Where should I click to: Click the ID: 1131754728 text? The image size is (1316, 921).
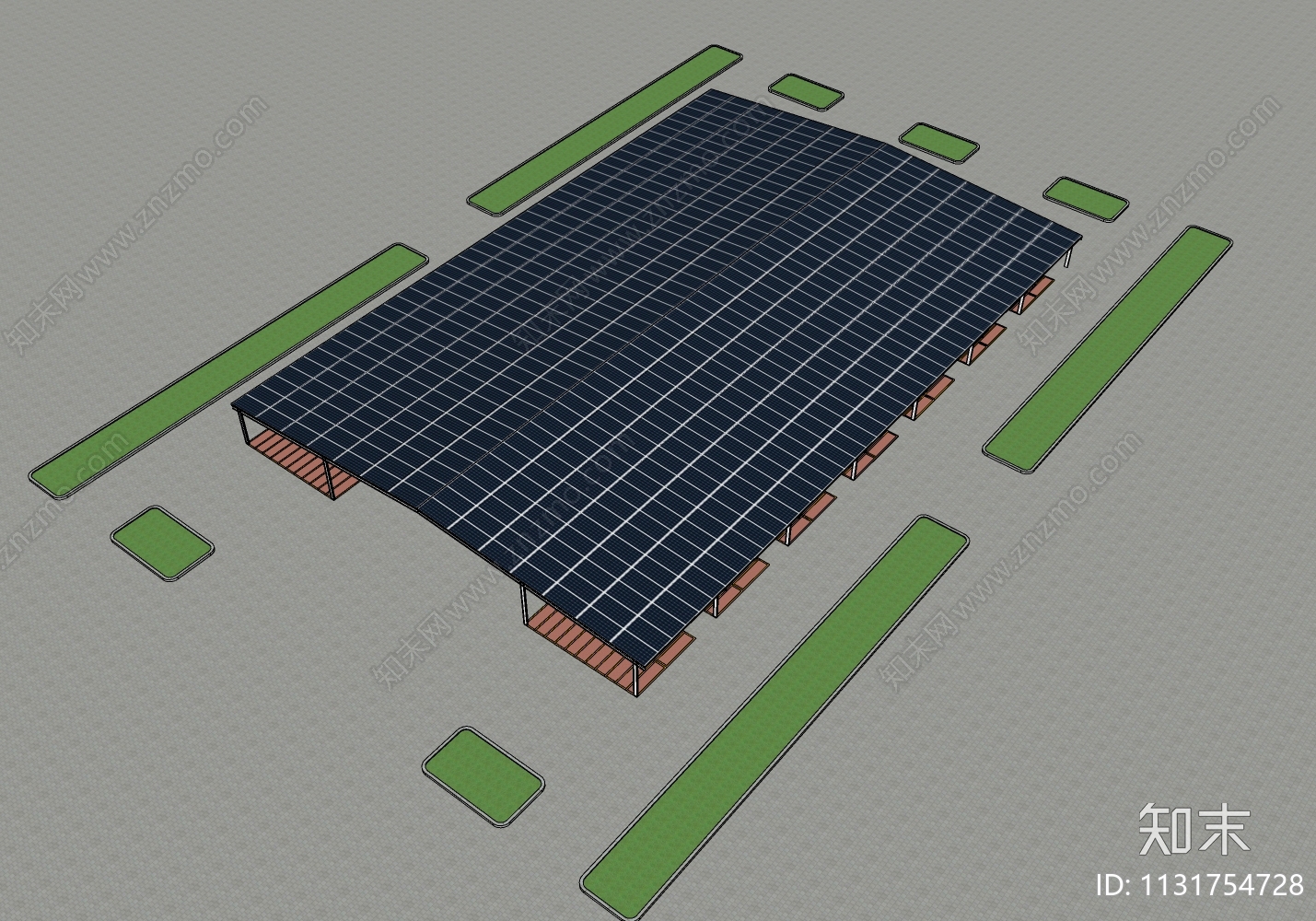[x=1200, y=886]
